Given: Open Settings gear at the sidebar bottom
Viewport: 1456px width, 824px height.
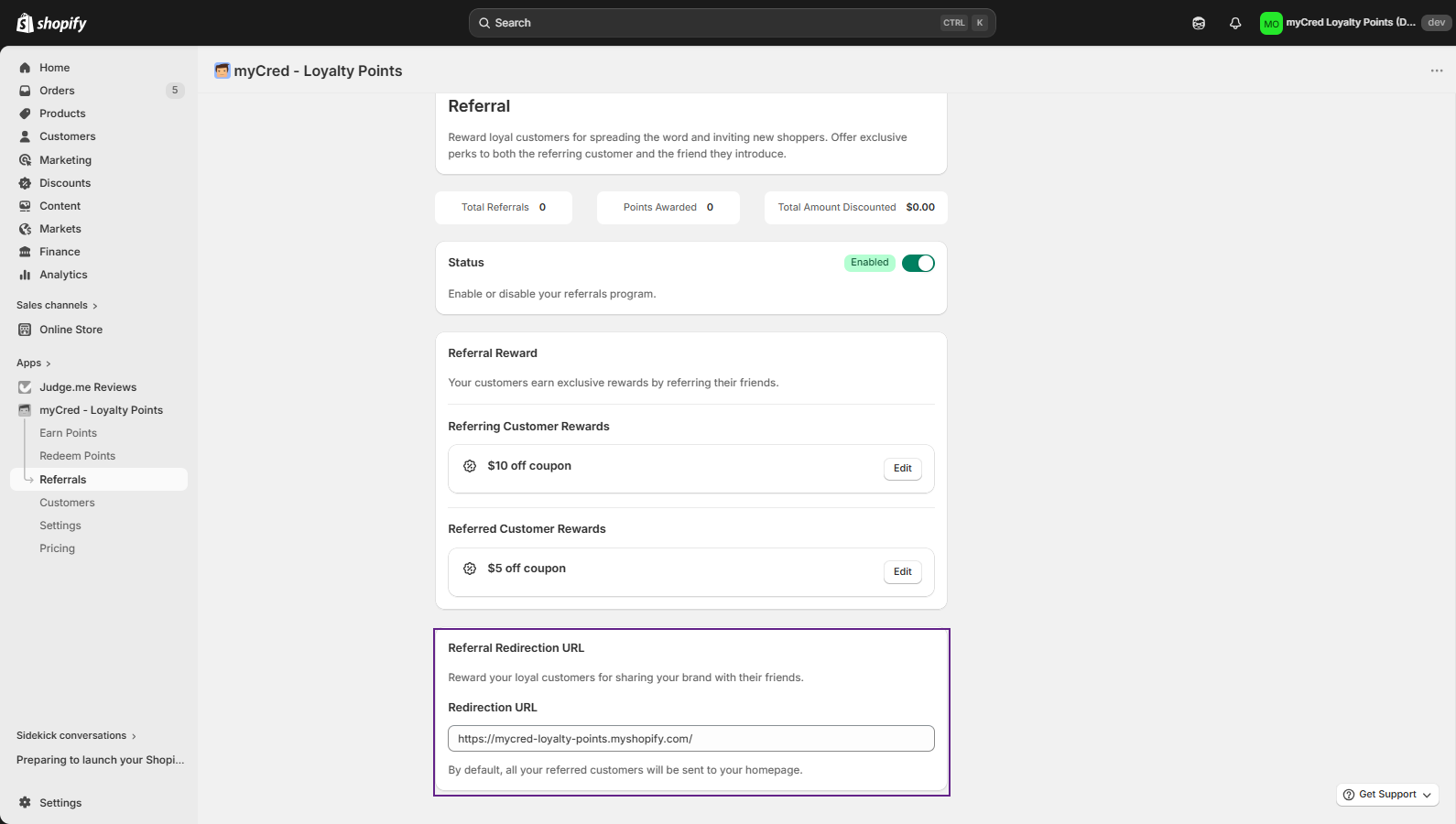Looking at the screenshot, I should point(25,803).
